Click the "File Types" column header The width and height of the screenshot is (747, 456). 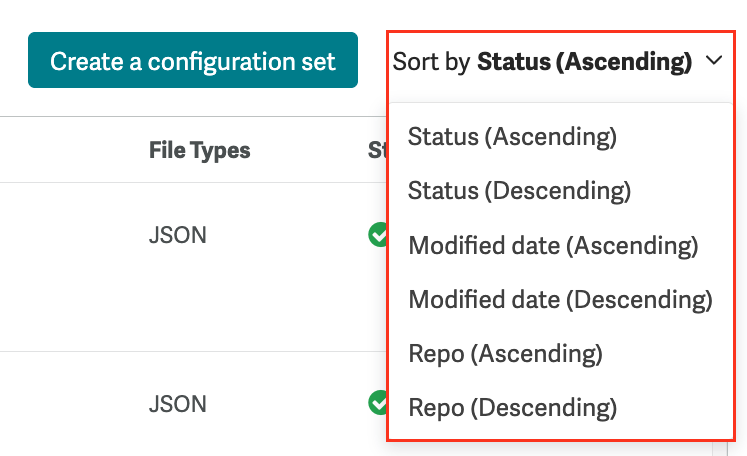tap(199, 150)
